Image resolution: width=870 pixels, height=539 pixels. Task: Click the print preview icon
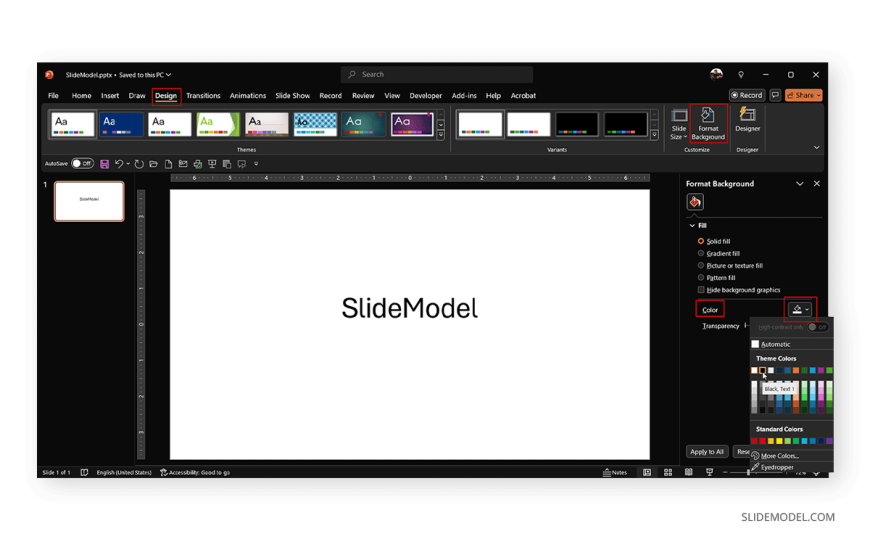[198, 164]
